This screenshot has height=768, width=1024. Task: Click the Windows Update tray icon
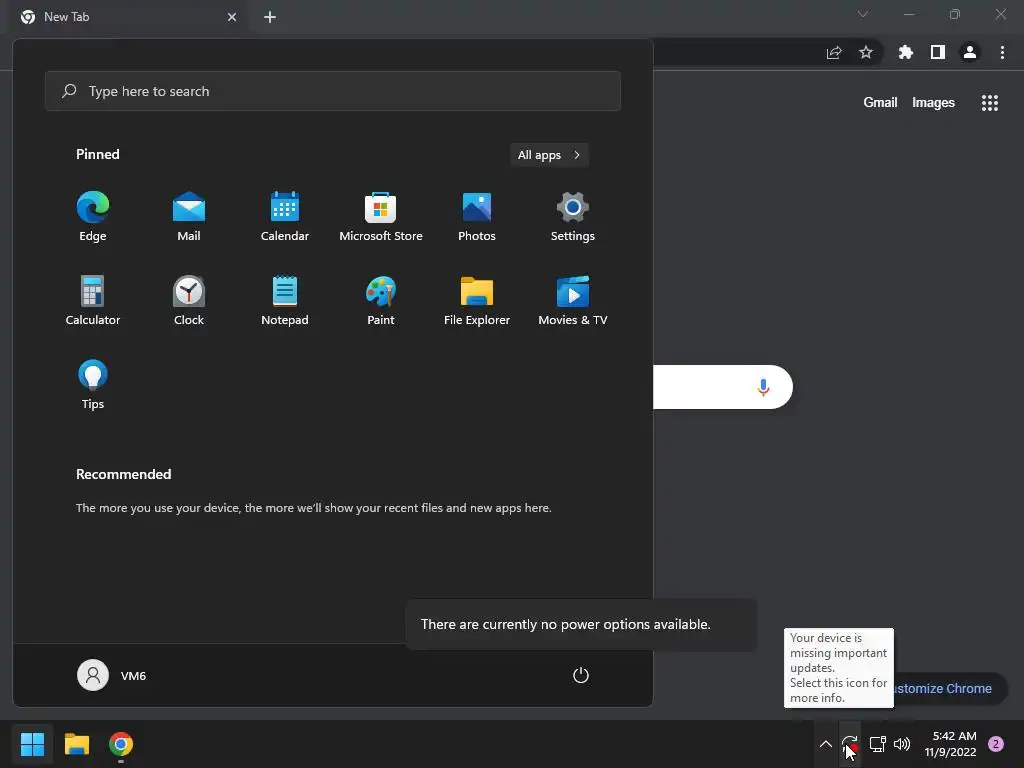click(x=850, y=744)
